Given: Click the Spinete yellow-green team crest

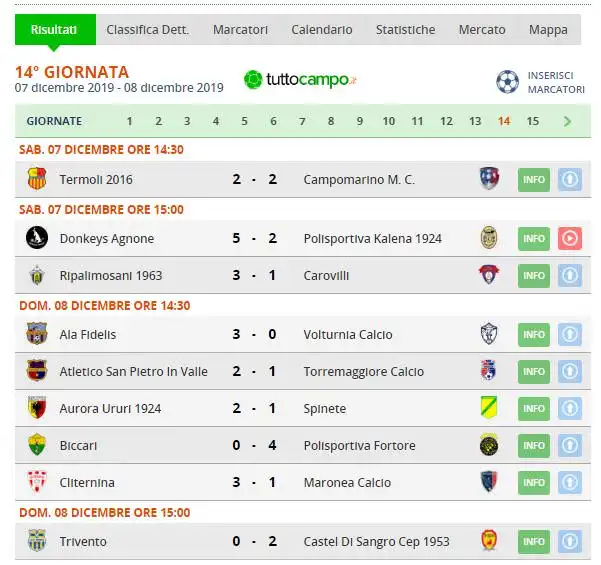Looking at the screenshot, I should pyautogui.click(x=489, y=407).
